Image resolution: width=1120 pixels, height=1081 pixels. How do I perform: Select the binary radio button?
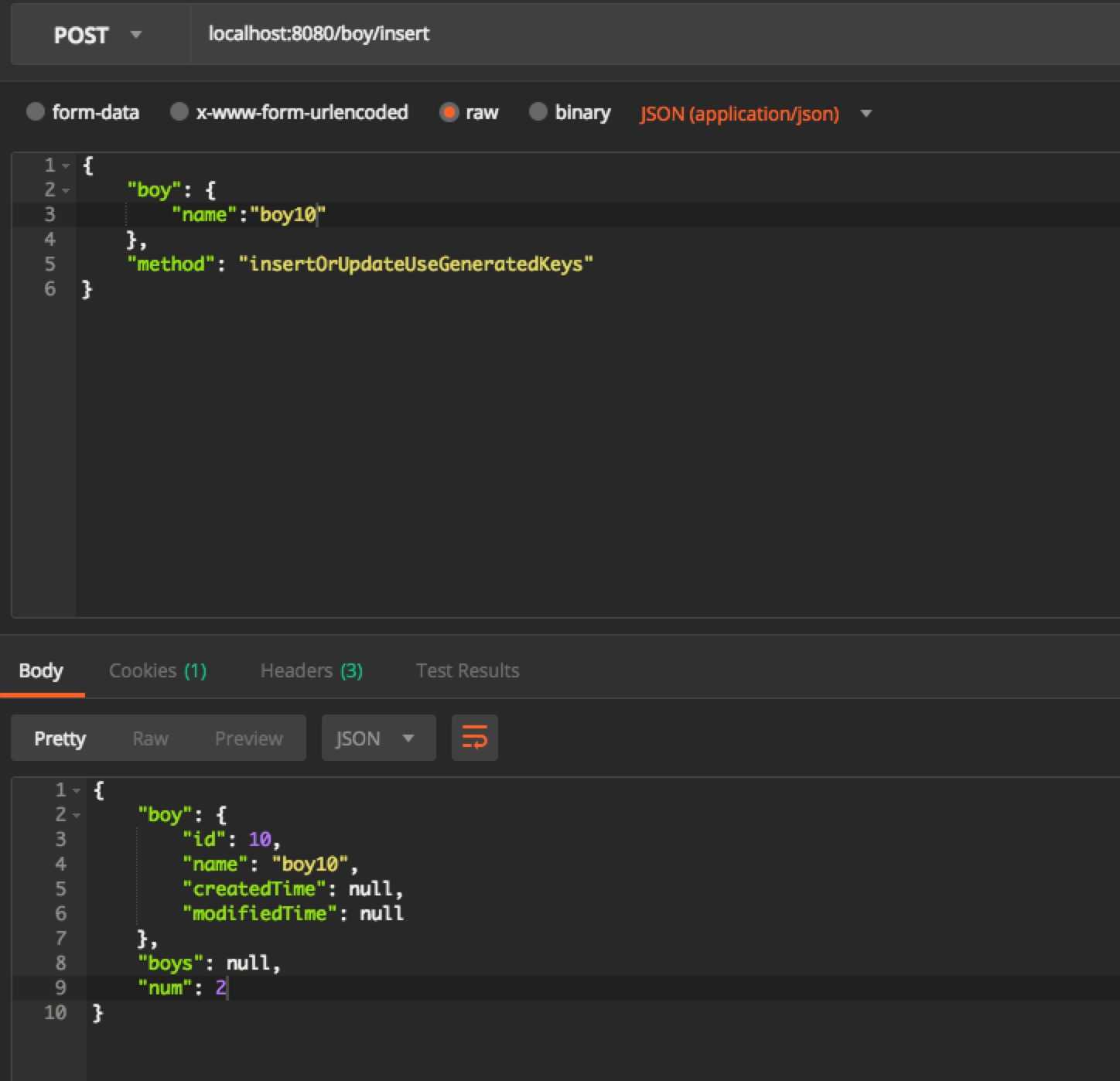tap(538, 111)
